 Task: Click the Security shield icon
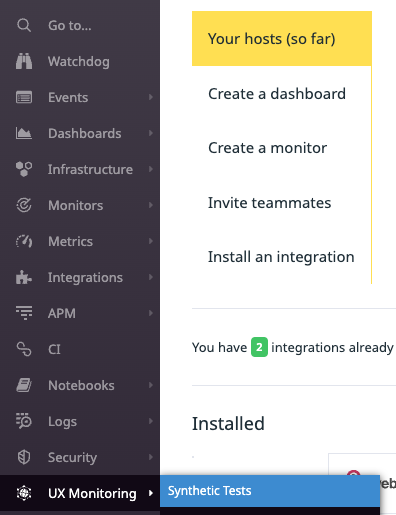[24, 457]
